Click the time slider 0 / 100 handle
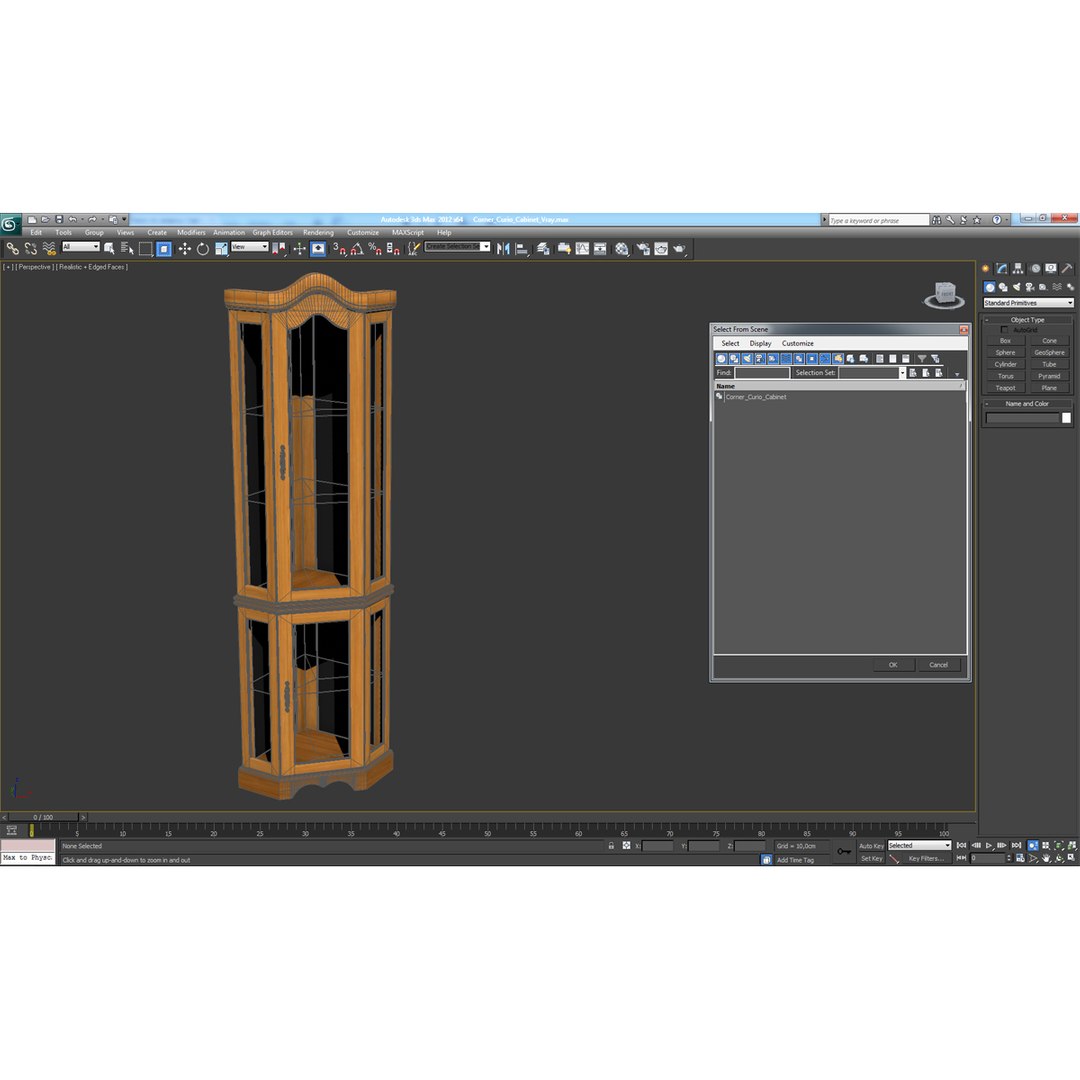 [x=43, y=818]
